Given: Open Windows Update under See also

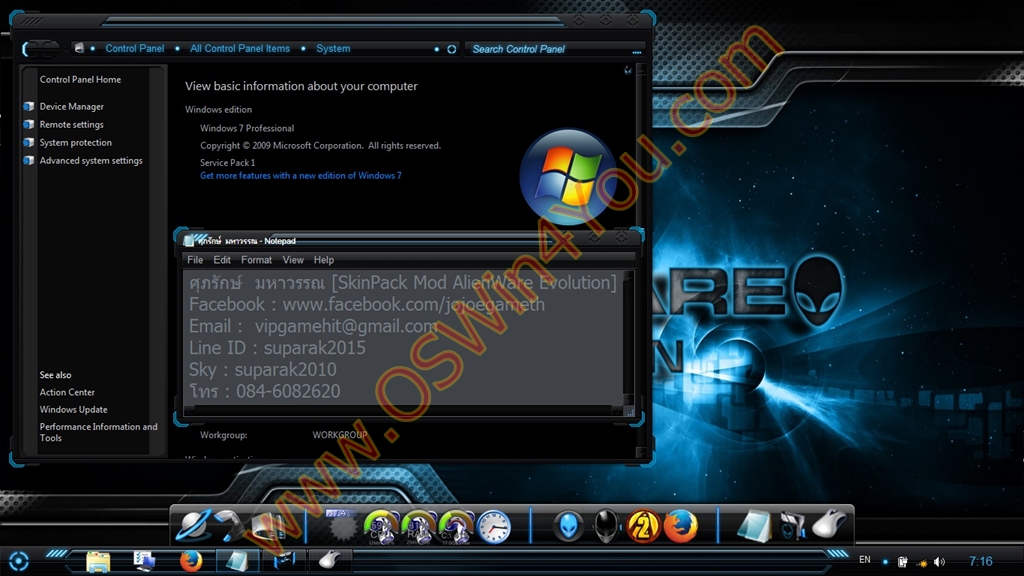Looking at the screenshot, I should pos(73,409).
